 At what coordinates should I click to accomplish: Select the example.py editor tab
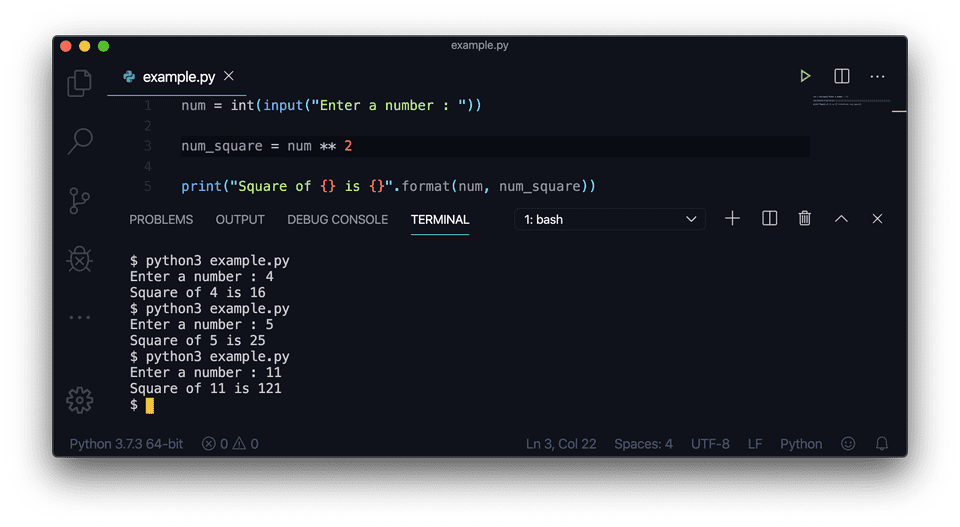(x=176, y=77)
